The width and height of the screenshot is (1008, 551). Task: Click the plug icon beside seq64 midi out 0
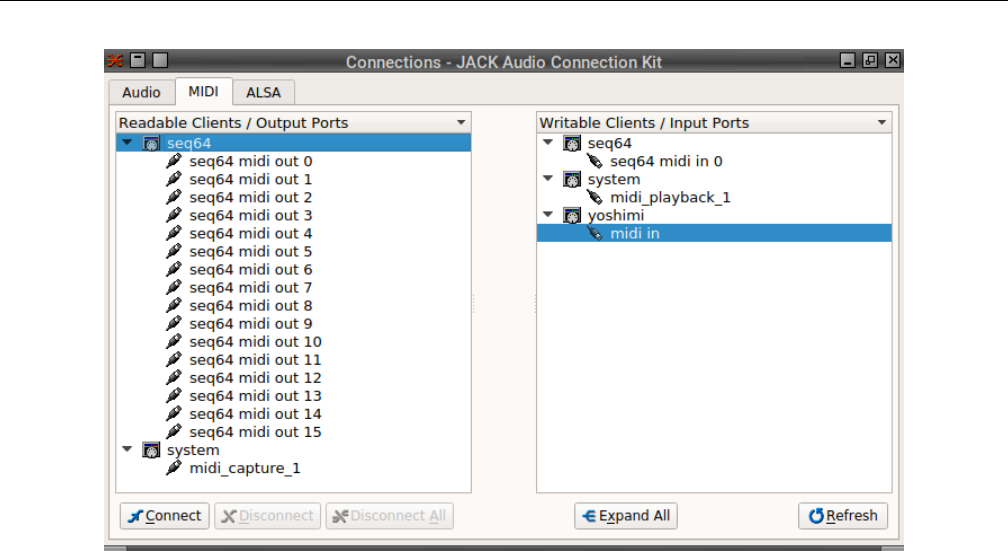tap(174, 161)
